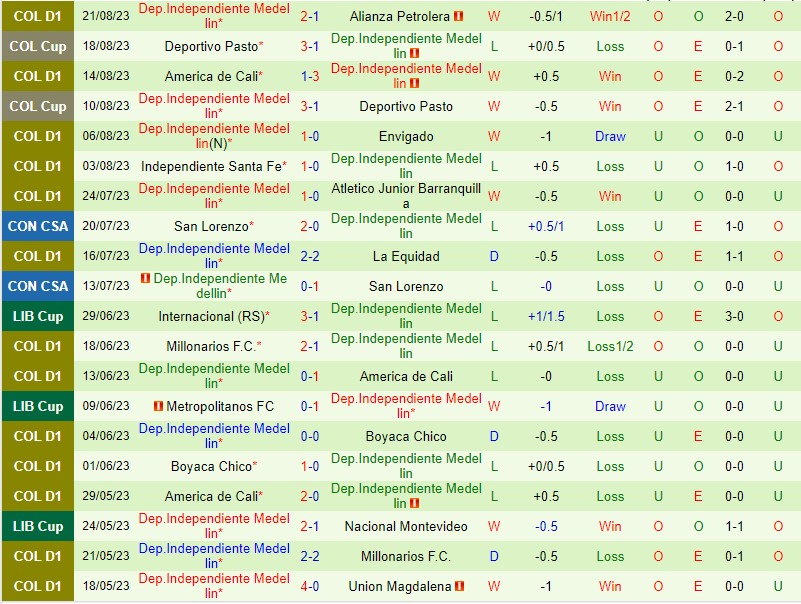The image size is (801, 604).
Task: Open Millonarios F.C. home team on 18/06/23
Action: tap(211, 346)
